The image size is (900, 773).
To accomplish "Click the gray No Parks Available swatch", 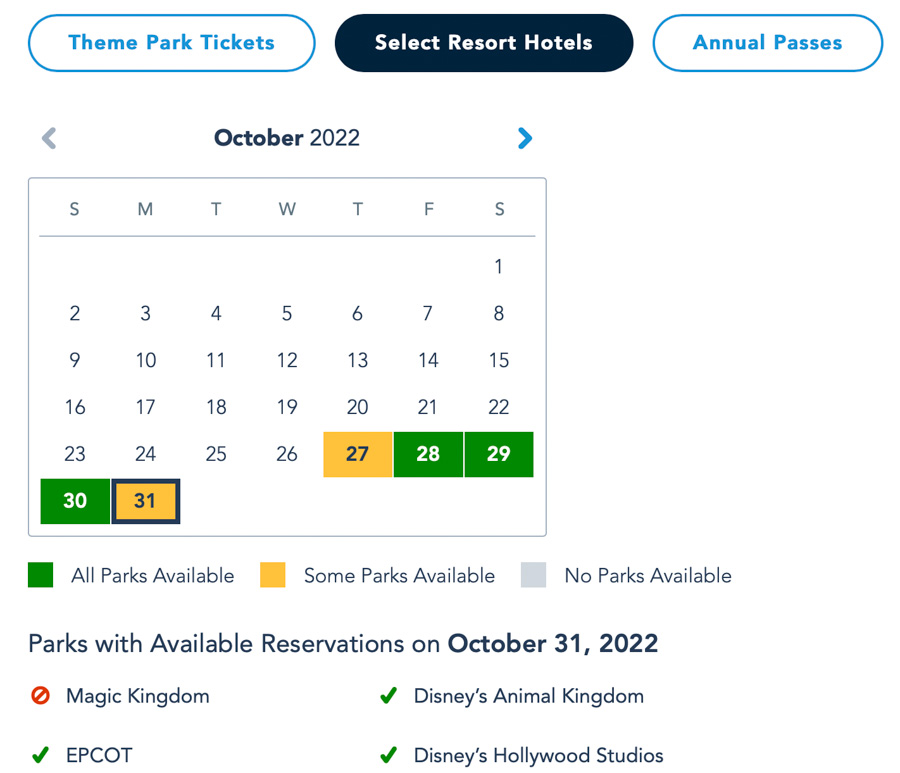I will point(534,575).
